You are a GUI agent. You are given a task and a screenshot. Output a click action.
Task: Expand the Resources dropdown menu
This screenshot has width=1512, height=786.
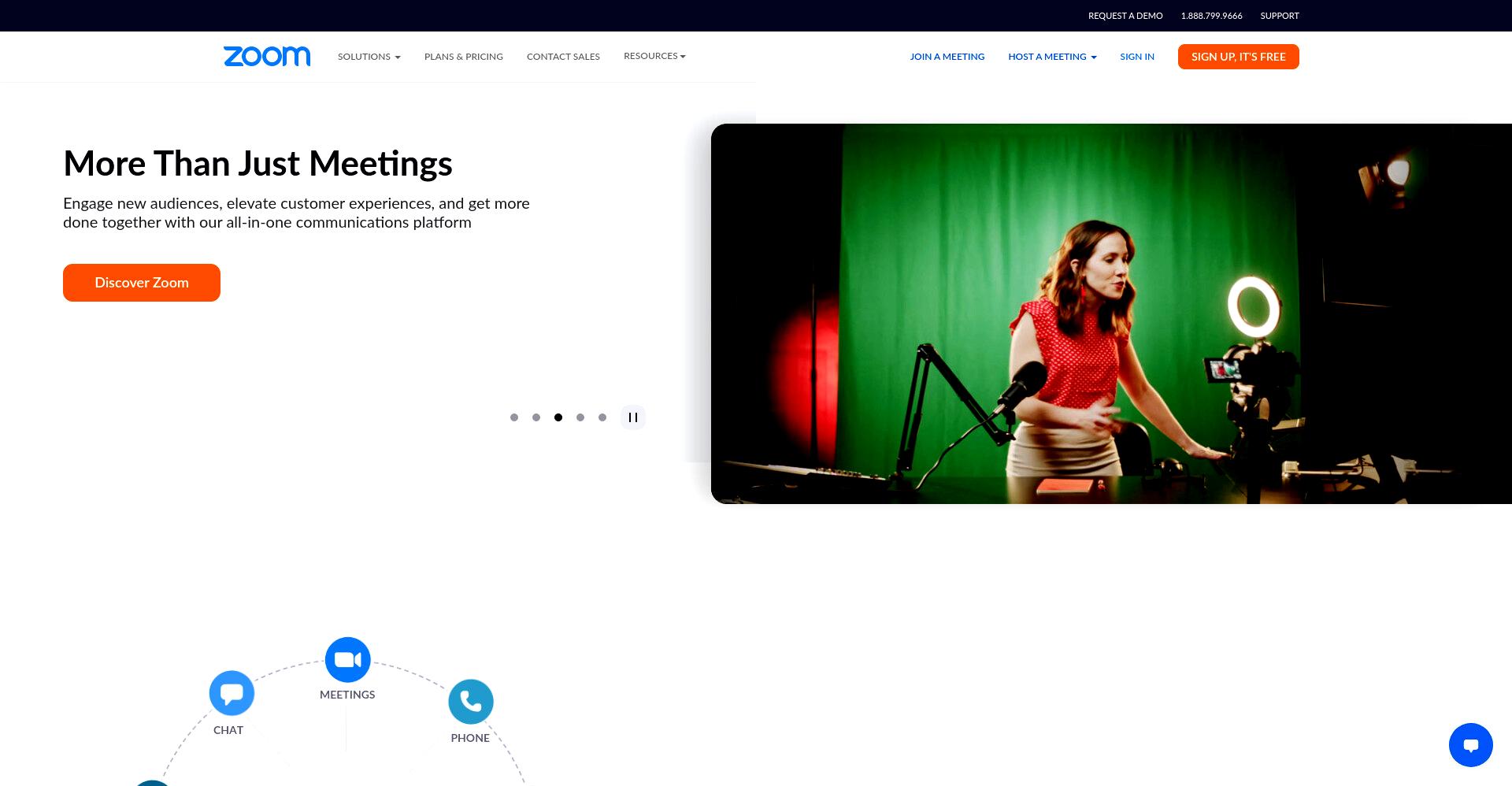tap(654, 56)
